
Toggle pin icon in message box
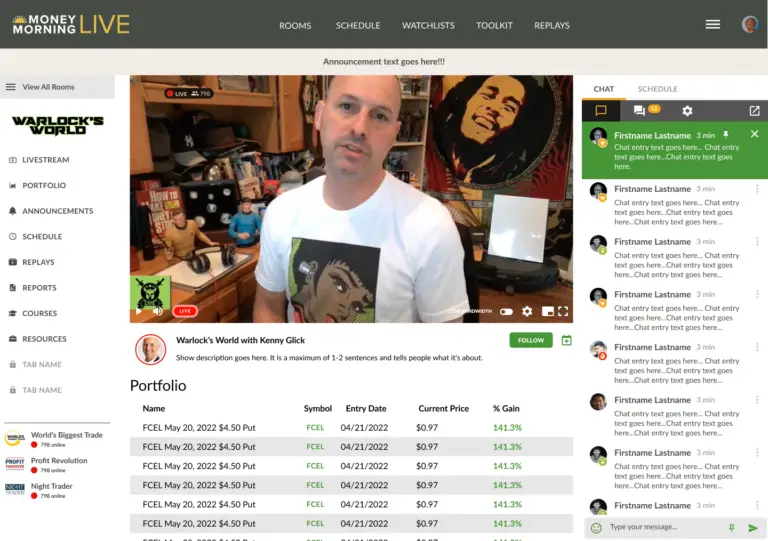click(x=731, y=528)
